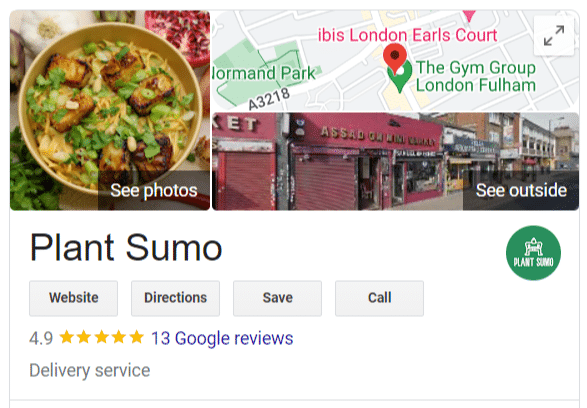Get Directions to Plant Sumo
Viewport: 587px width, 408px height.
[x=175, y=298]
